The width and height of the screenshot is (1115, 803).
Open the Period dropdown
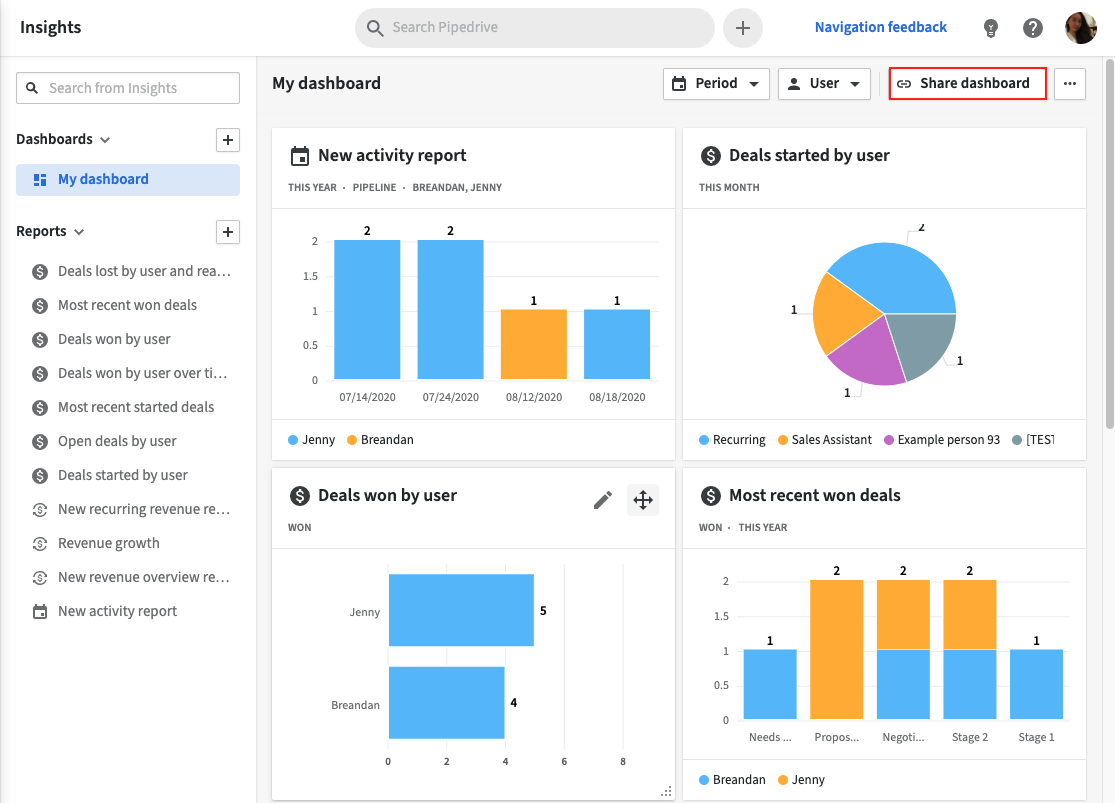coord(716,84)
